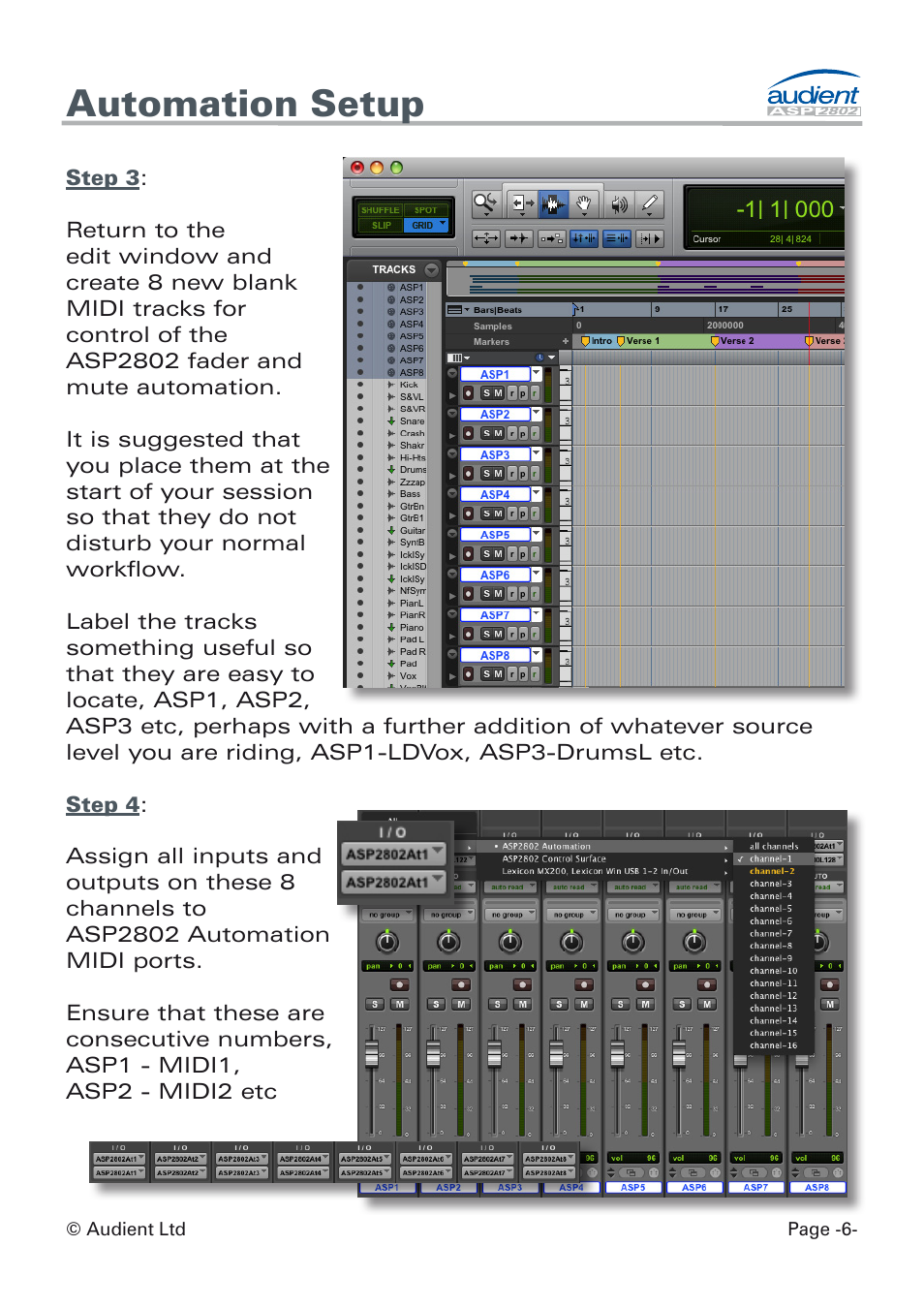Expand ASP7 track playlist triangle
Viewport: 924px width, 1308px height.
click(452, 636)
